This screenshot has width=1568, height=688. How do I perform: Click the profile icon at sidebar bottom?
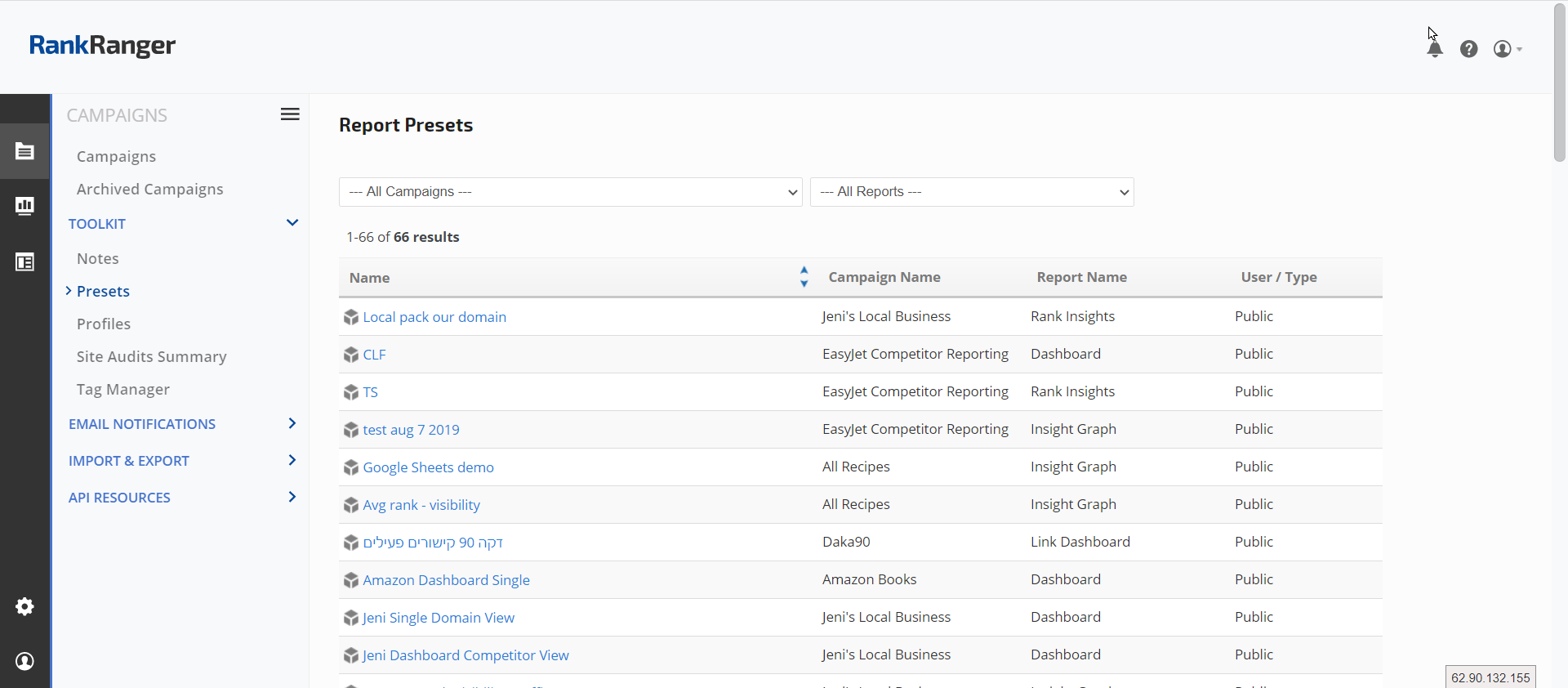[x=24, y=661]
